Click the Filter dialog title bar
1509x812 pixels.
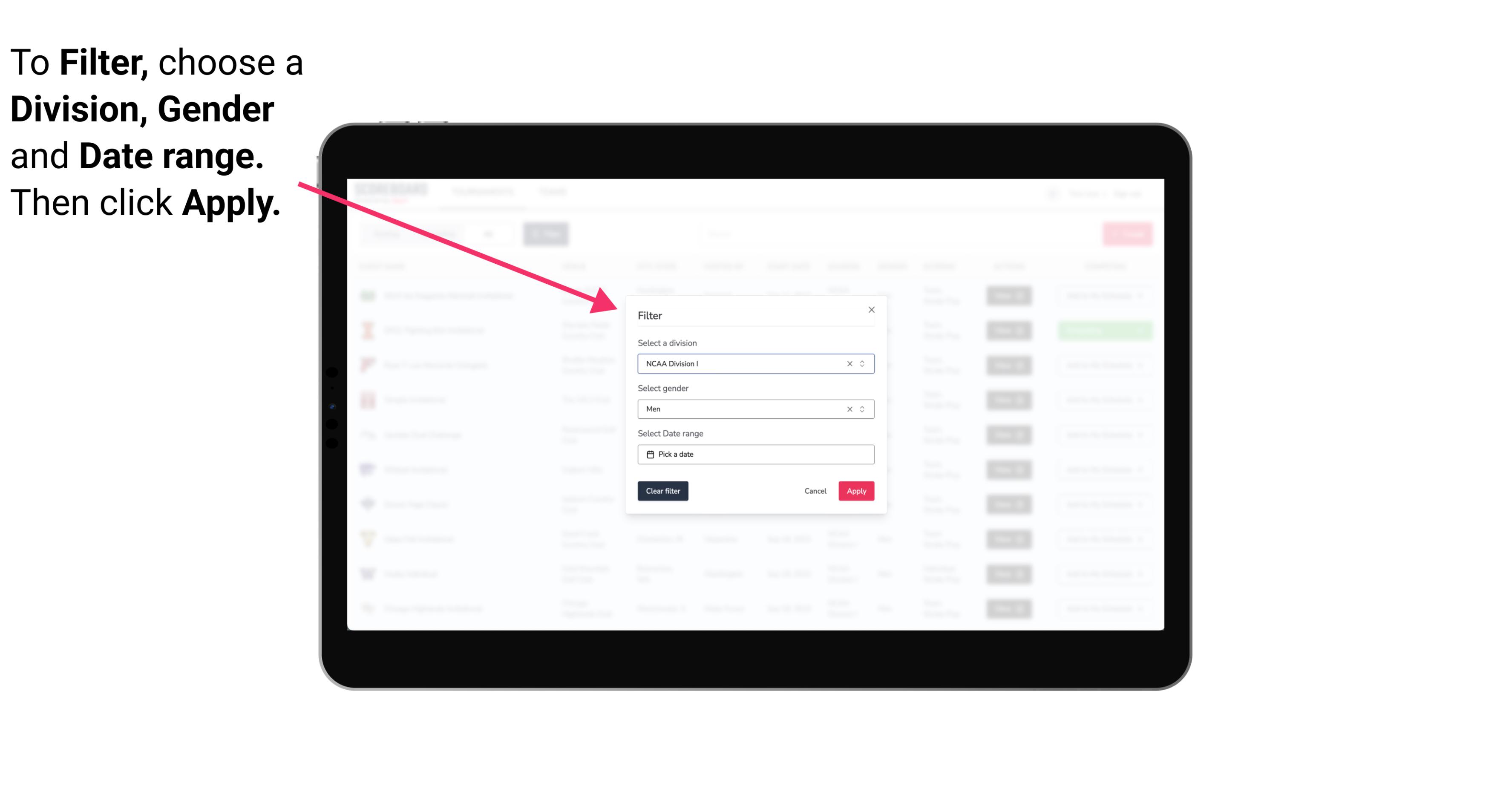pyautogui.click(x=754, y=314)
